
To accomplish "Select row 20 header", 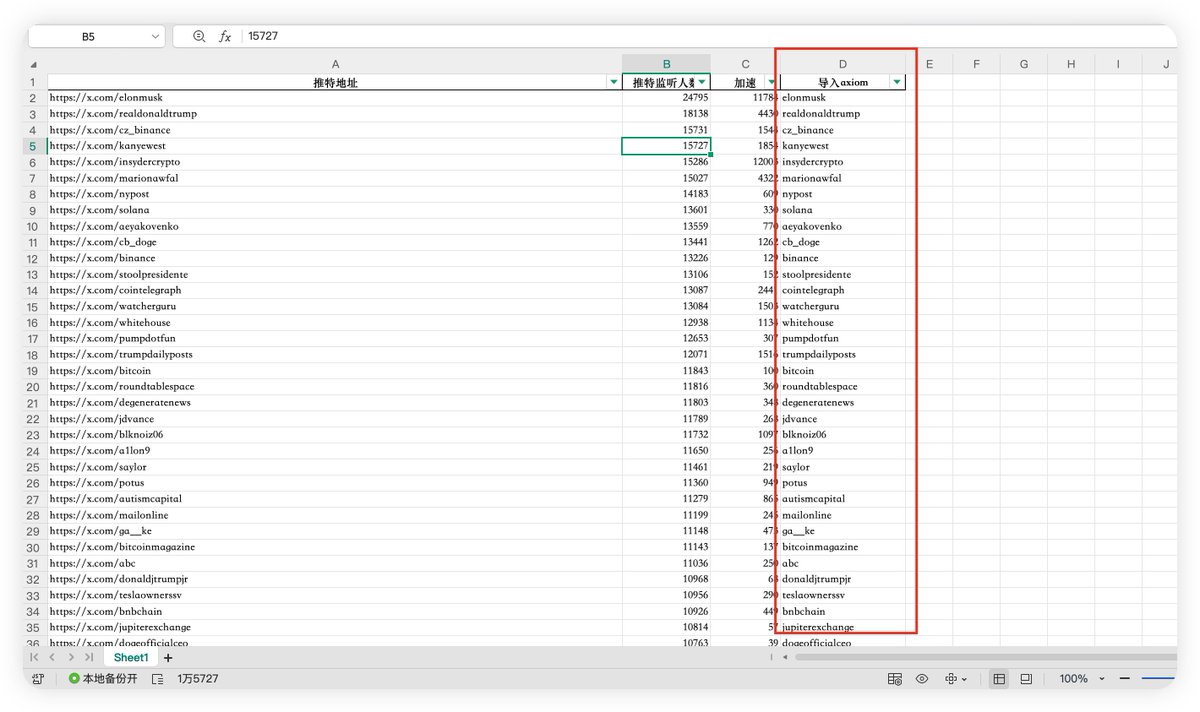I will [x=33, y=387].
